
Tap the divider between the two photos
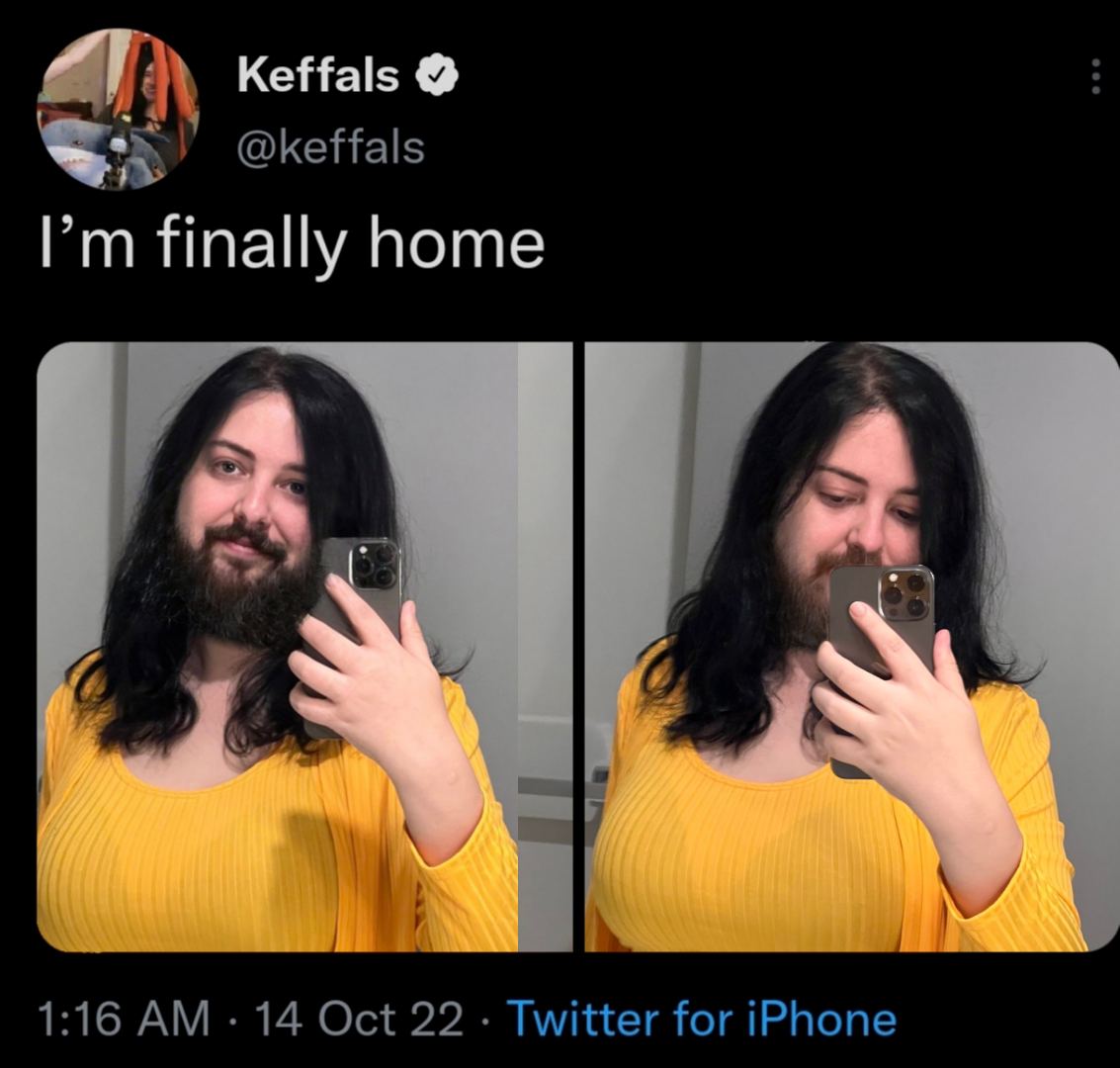(x=578, y=647)
